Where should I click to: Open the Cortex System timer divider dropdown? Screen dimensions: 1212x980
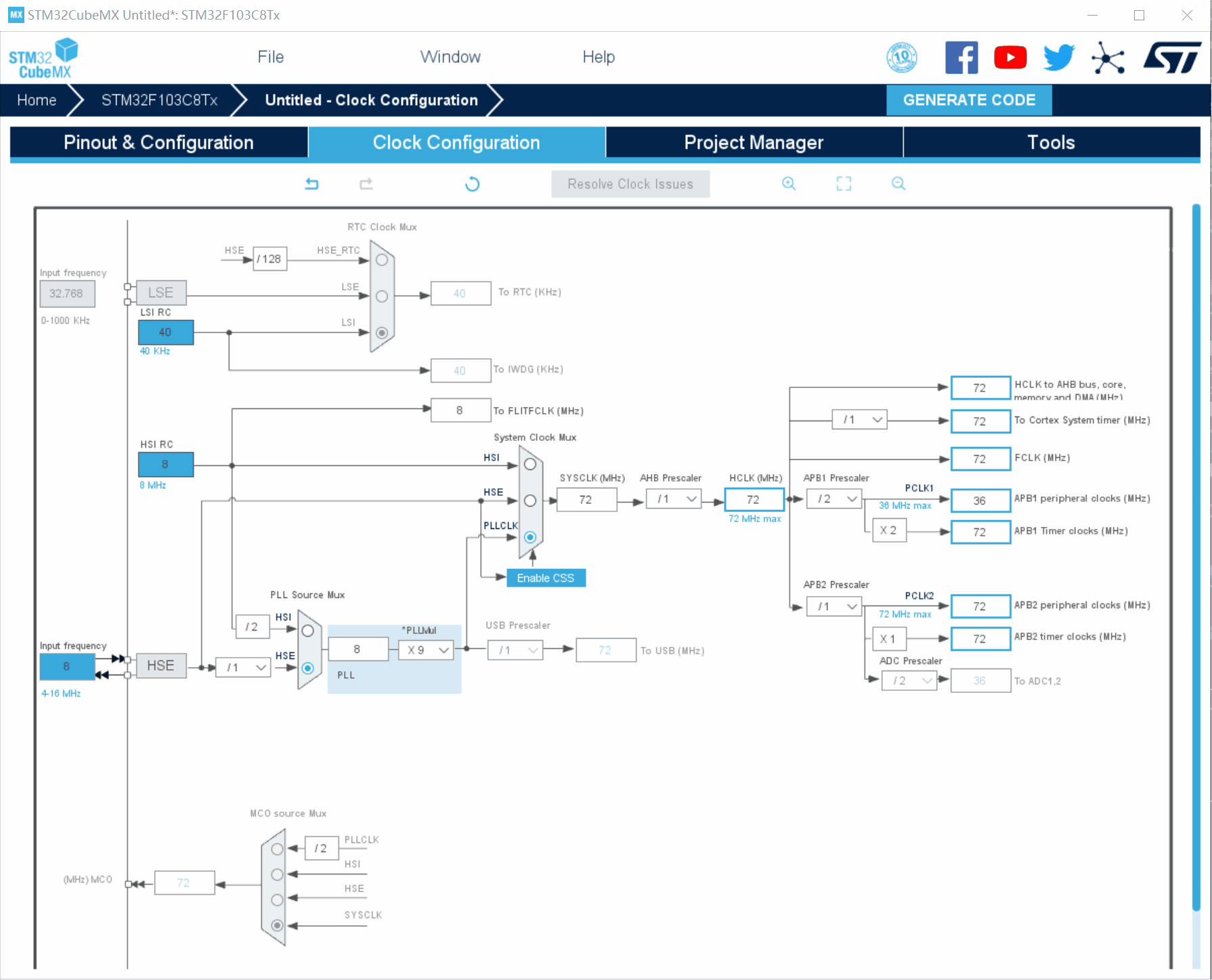[x=859, y=419]
